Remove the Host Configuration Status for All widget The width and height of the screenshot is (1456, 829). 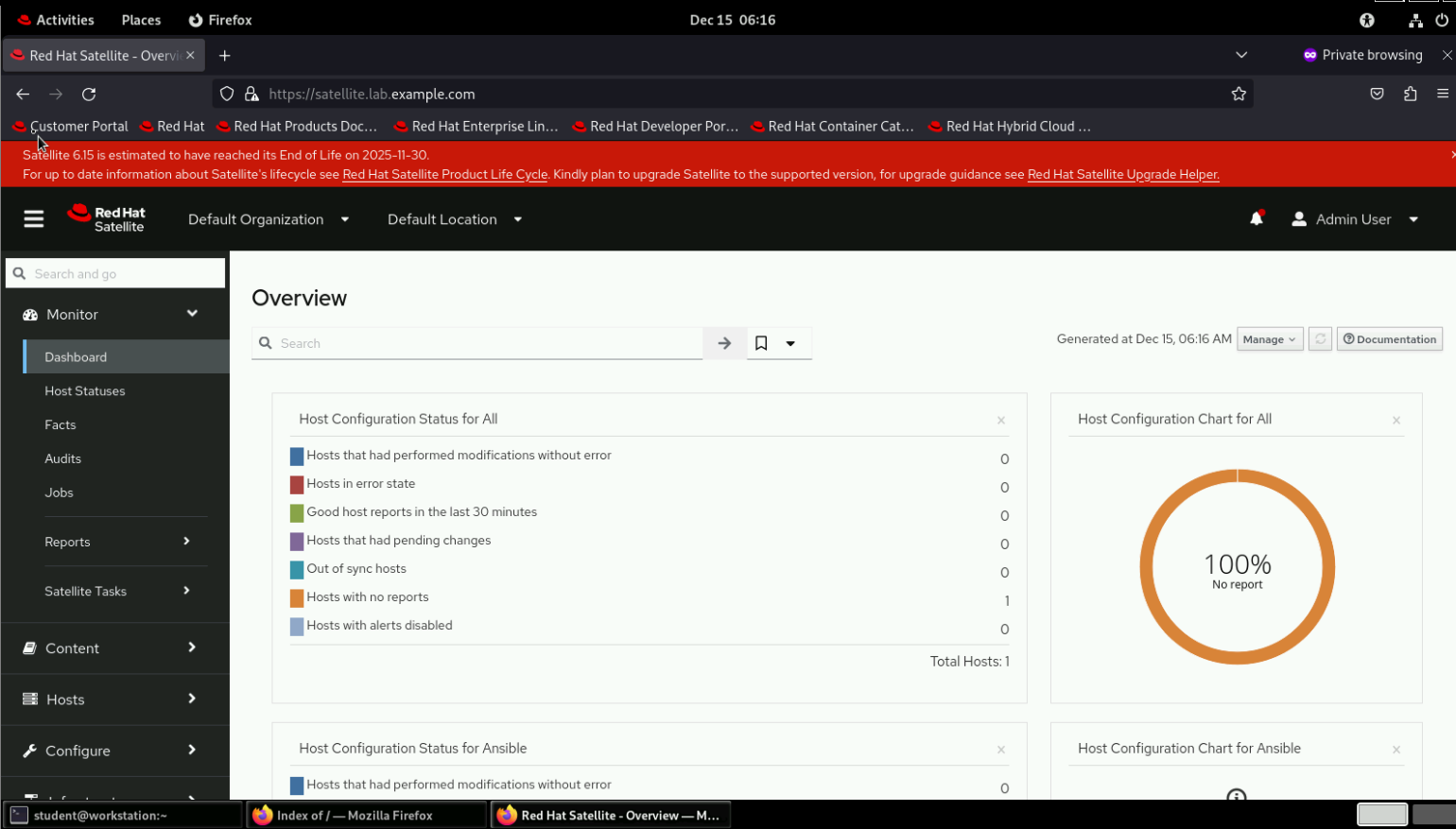pyautogui.click(x=1001, y=420)
